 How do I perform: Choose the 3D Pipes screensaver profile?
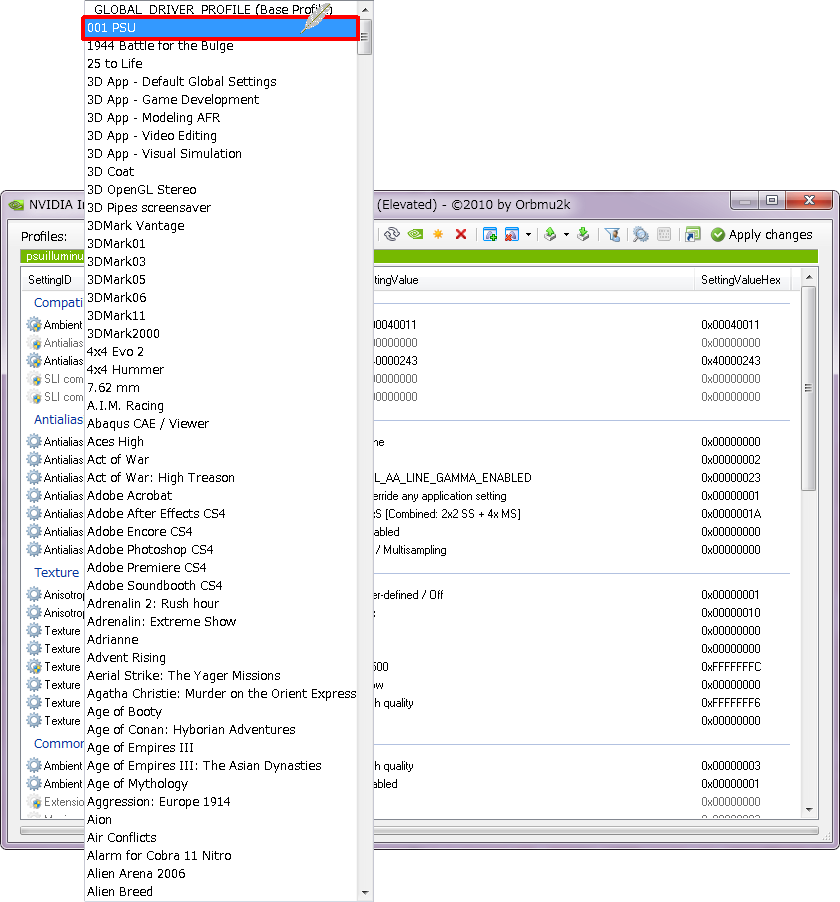221,208
